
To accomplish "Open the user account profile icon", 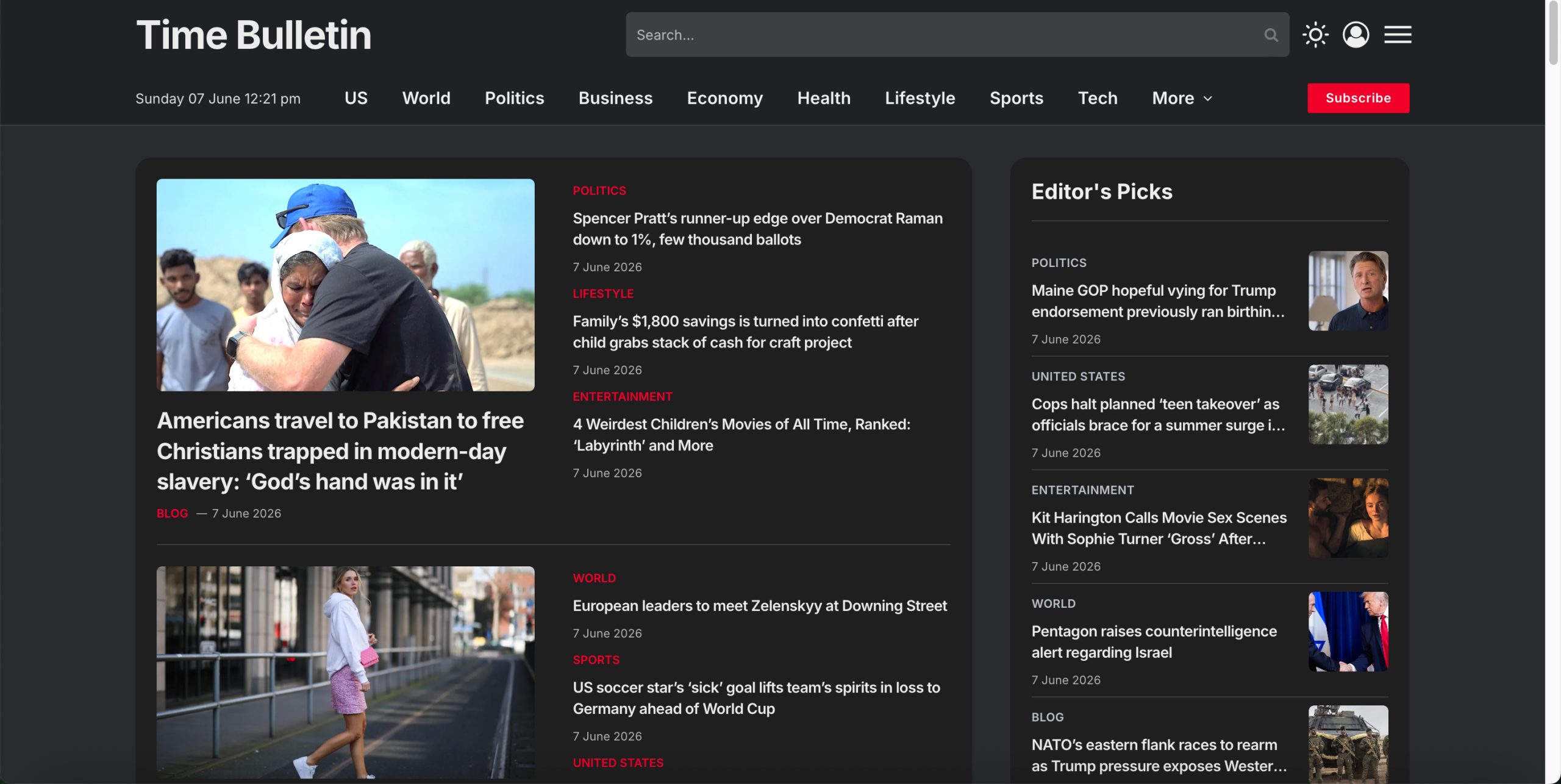I will pos(1356,35).
